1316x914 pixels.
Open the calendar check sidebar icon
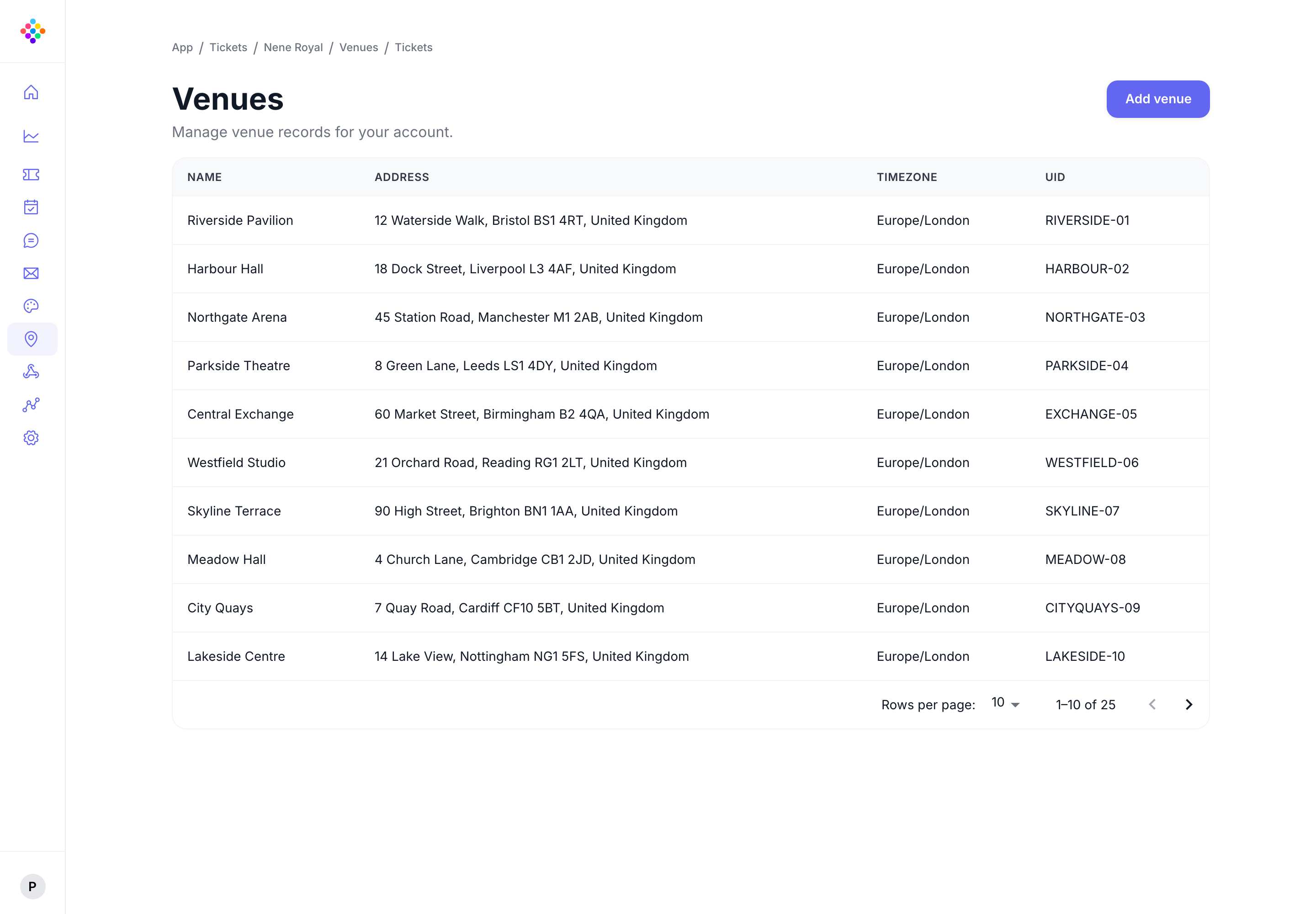31,207
